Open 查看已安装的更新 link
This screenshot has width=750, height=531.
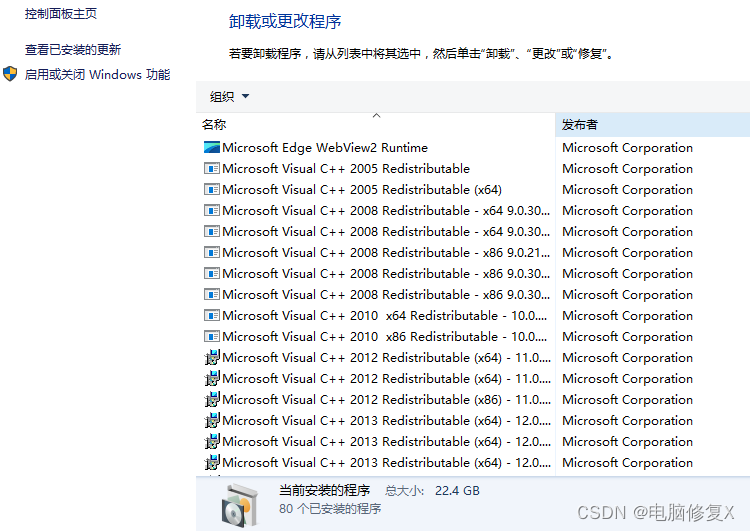coord(73,49)
